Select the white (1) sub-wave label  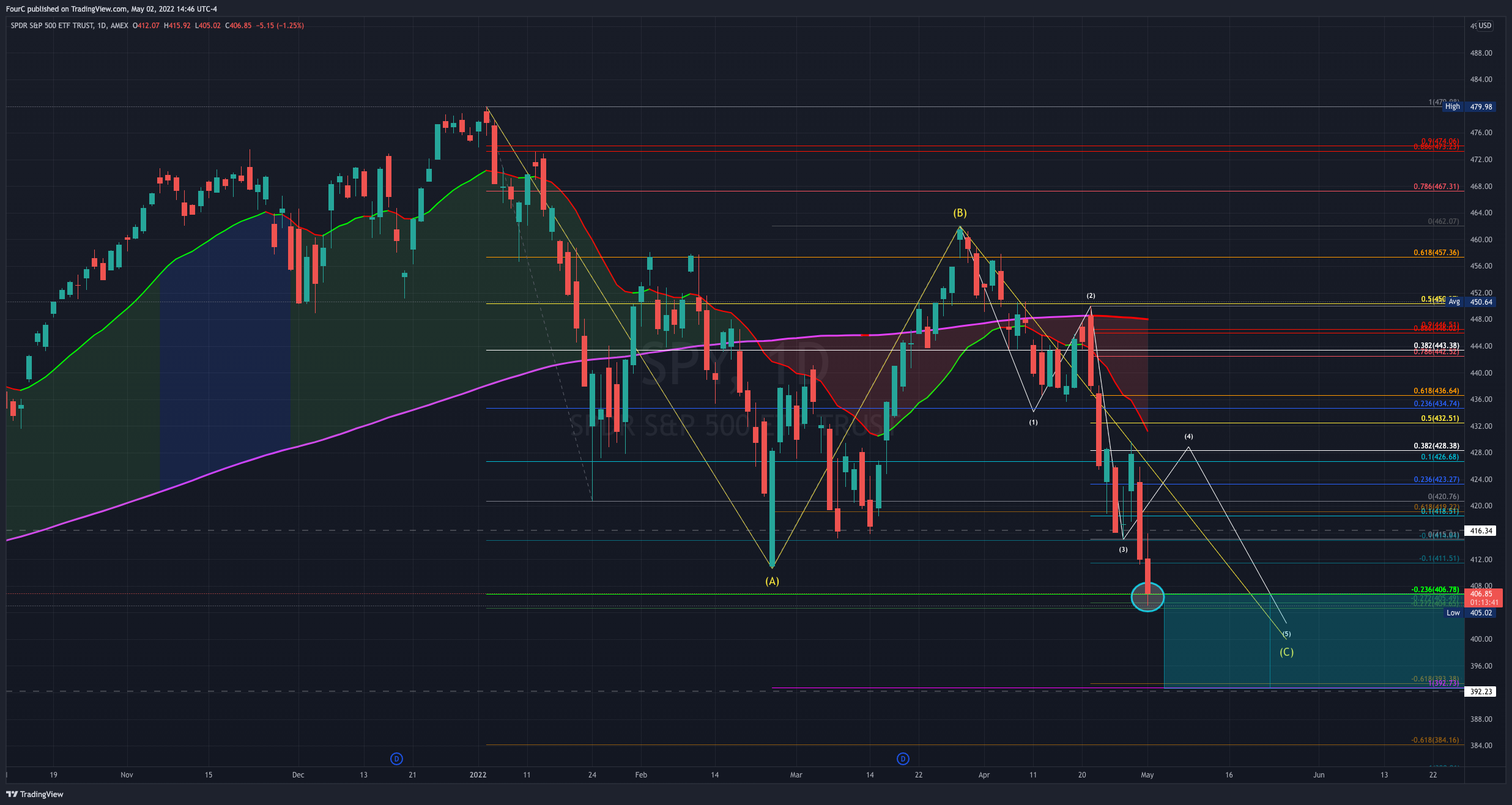1033,422
